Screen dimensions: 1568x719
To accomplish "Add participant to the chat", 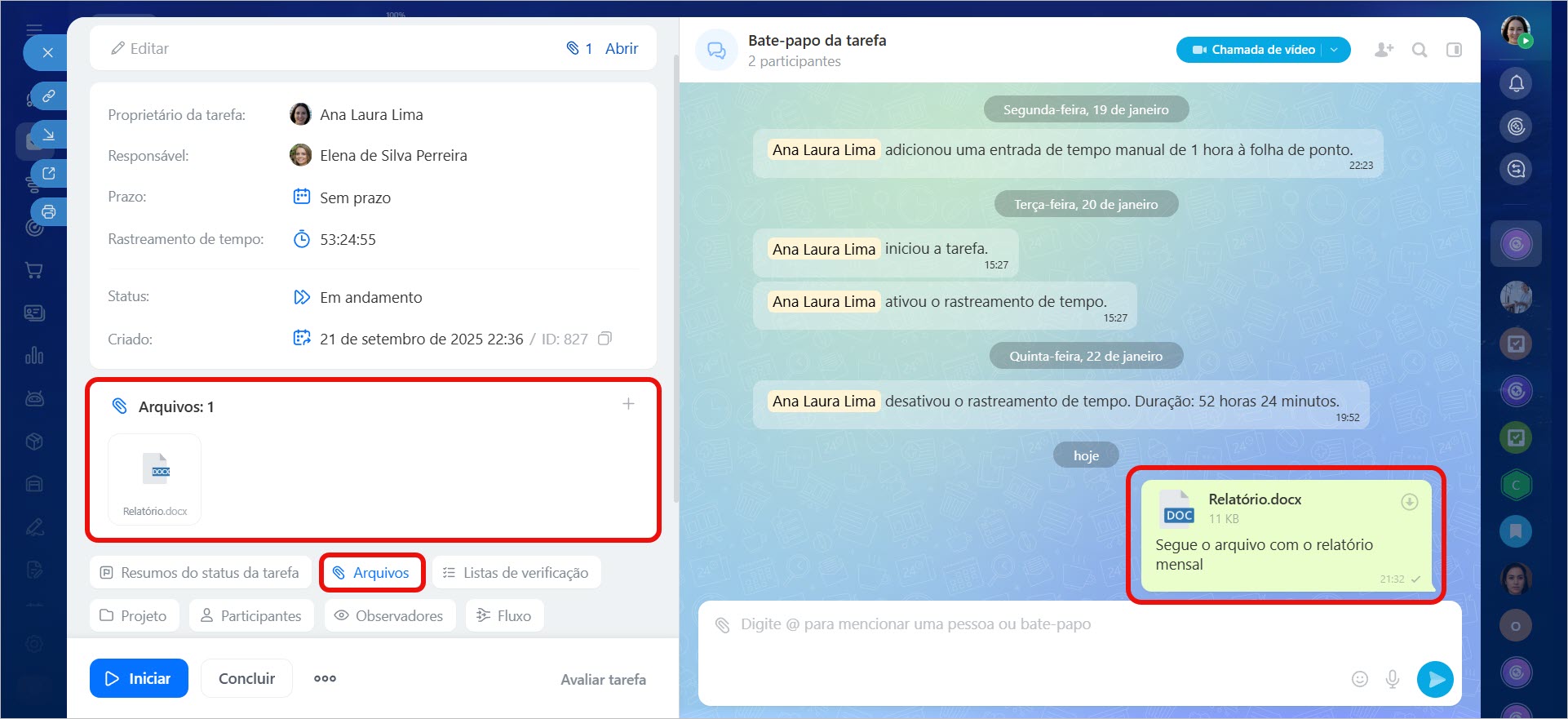I will (1384, 50).
